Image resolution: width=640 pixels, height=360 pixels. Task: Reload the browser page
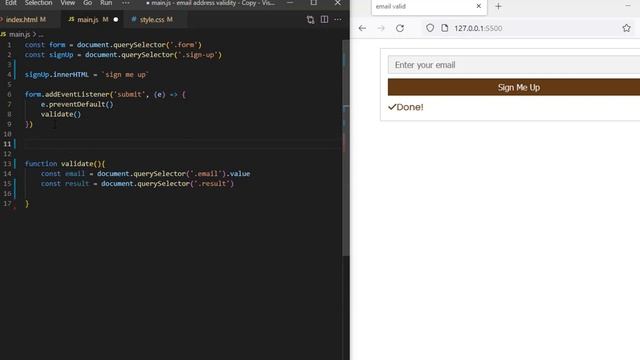click(x=400, y=28)
